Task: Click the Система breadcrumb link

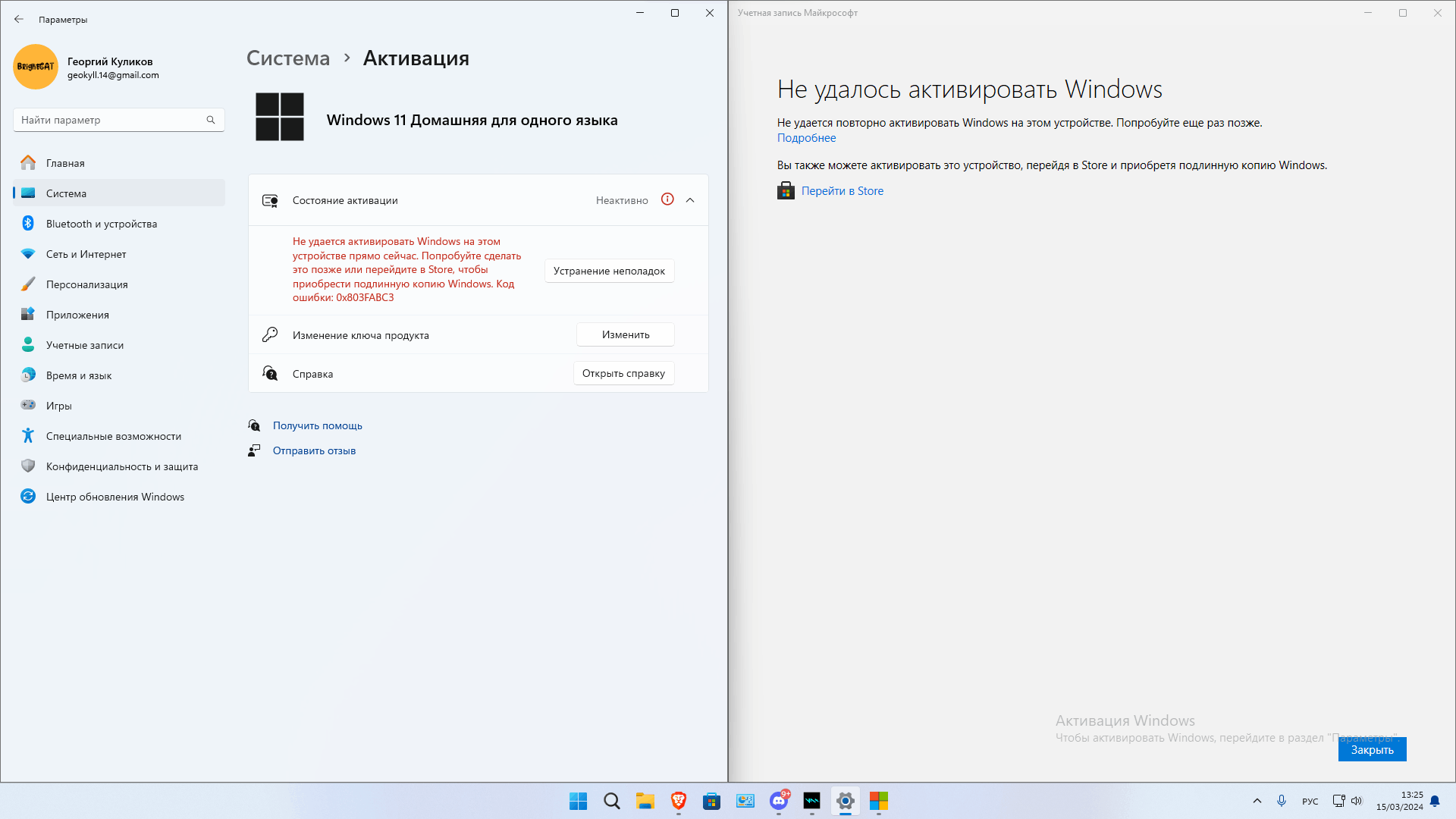Action: tap(288, 58)
